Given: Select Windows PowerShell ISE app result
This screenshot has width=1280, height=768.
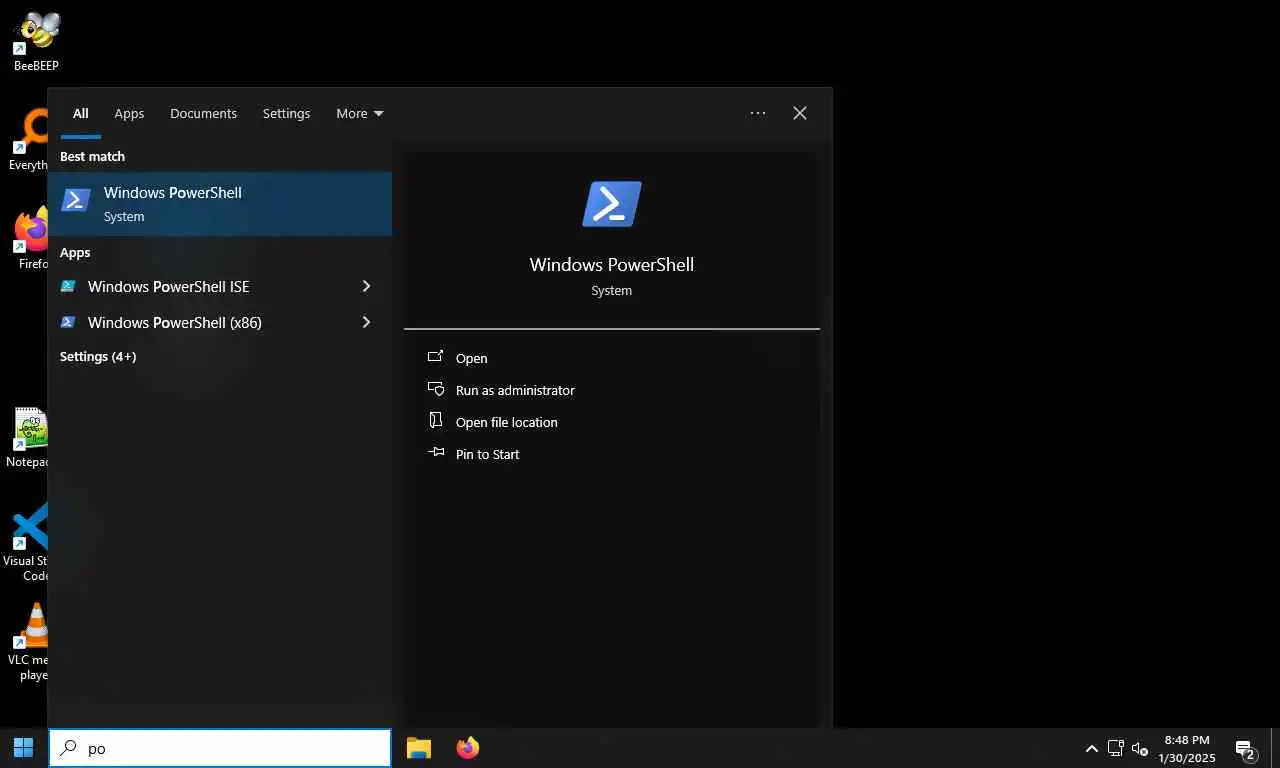Looking at the screenshot, I should coord(220,286).
